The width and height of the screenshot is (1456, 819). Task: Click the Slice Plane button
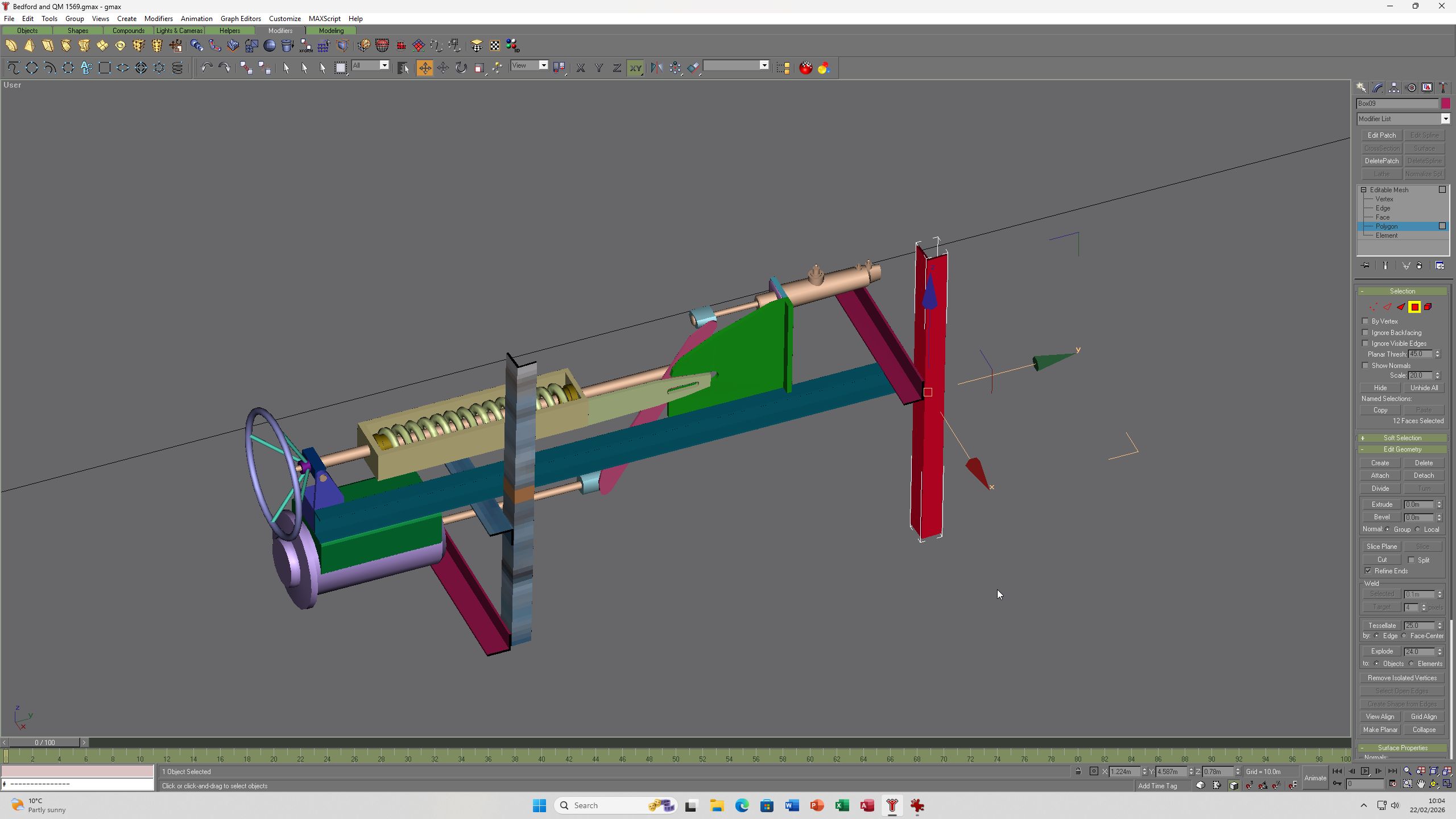tap(1381, 547)
